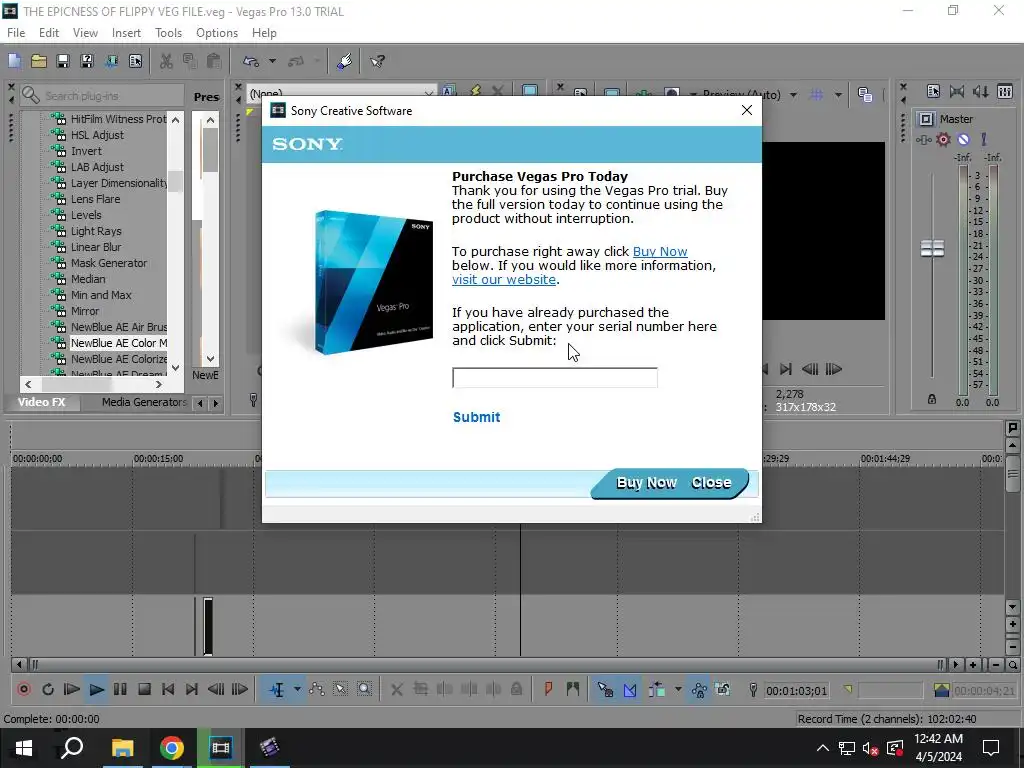Select the Mask Generator plug-in
1024x768 pixels.
coord(109,263)
